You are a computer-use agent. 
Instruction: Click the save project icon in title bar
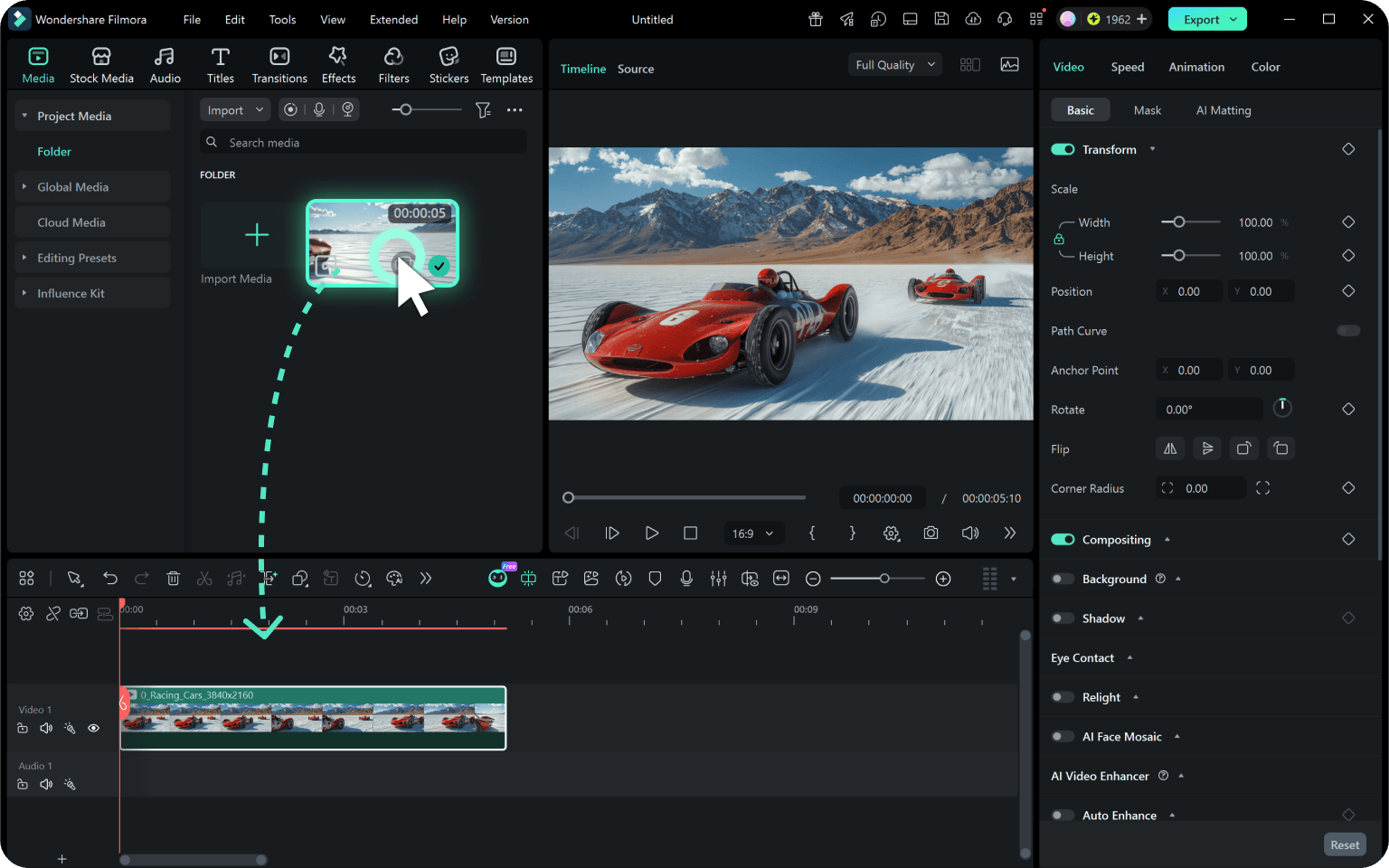(x=941, y=19)
